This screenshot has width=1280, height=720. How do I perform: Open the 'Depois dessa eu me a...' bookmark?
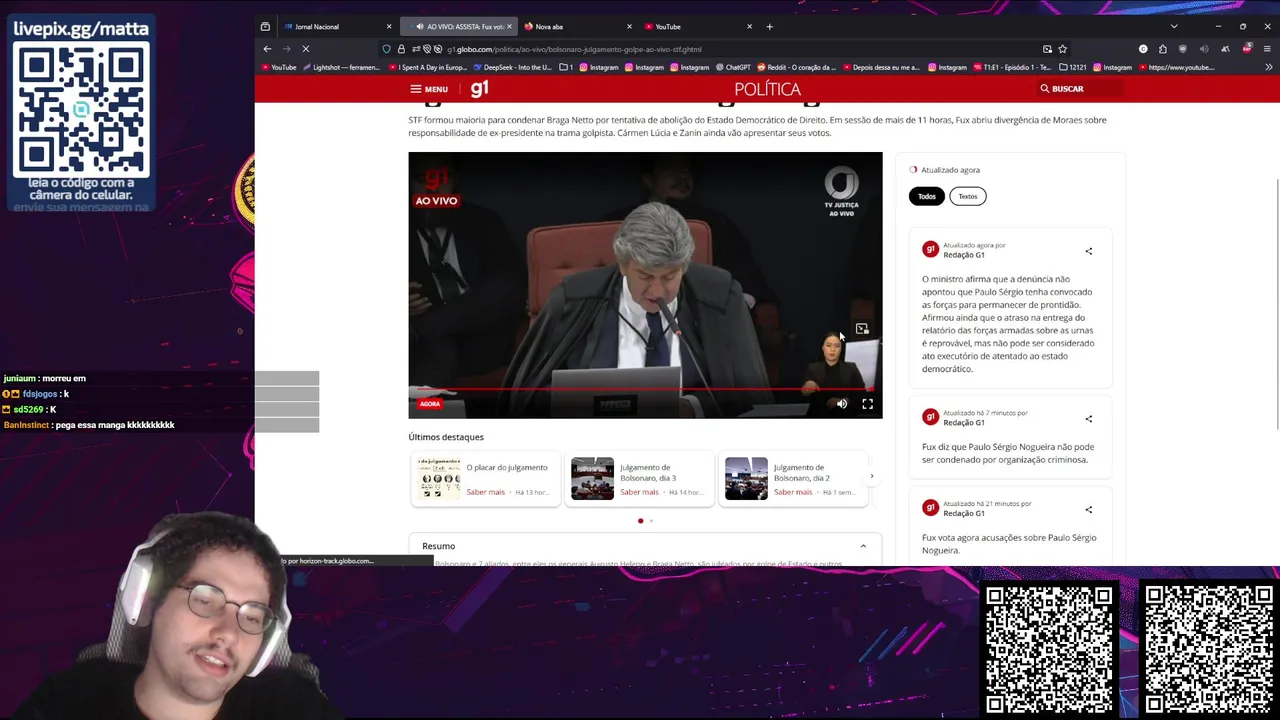tap(881, 68)
